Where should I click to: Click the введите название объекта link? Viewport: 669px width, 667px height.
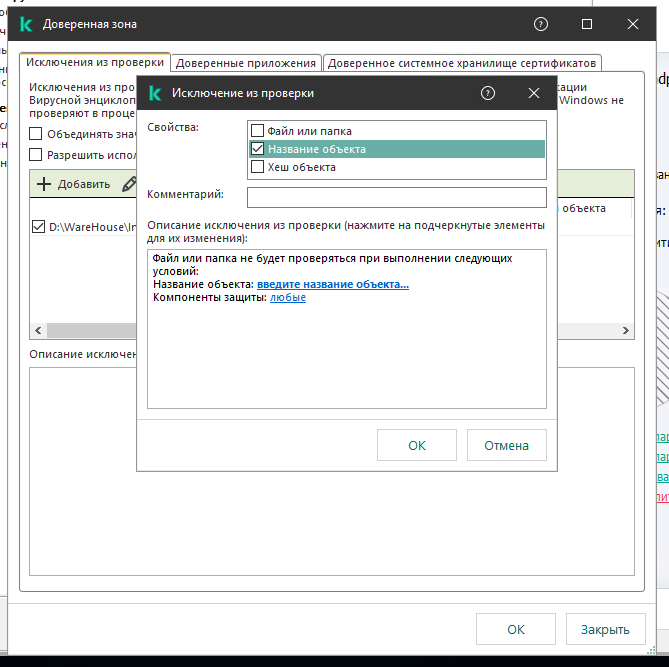click(x=333, y=284)
